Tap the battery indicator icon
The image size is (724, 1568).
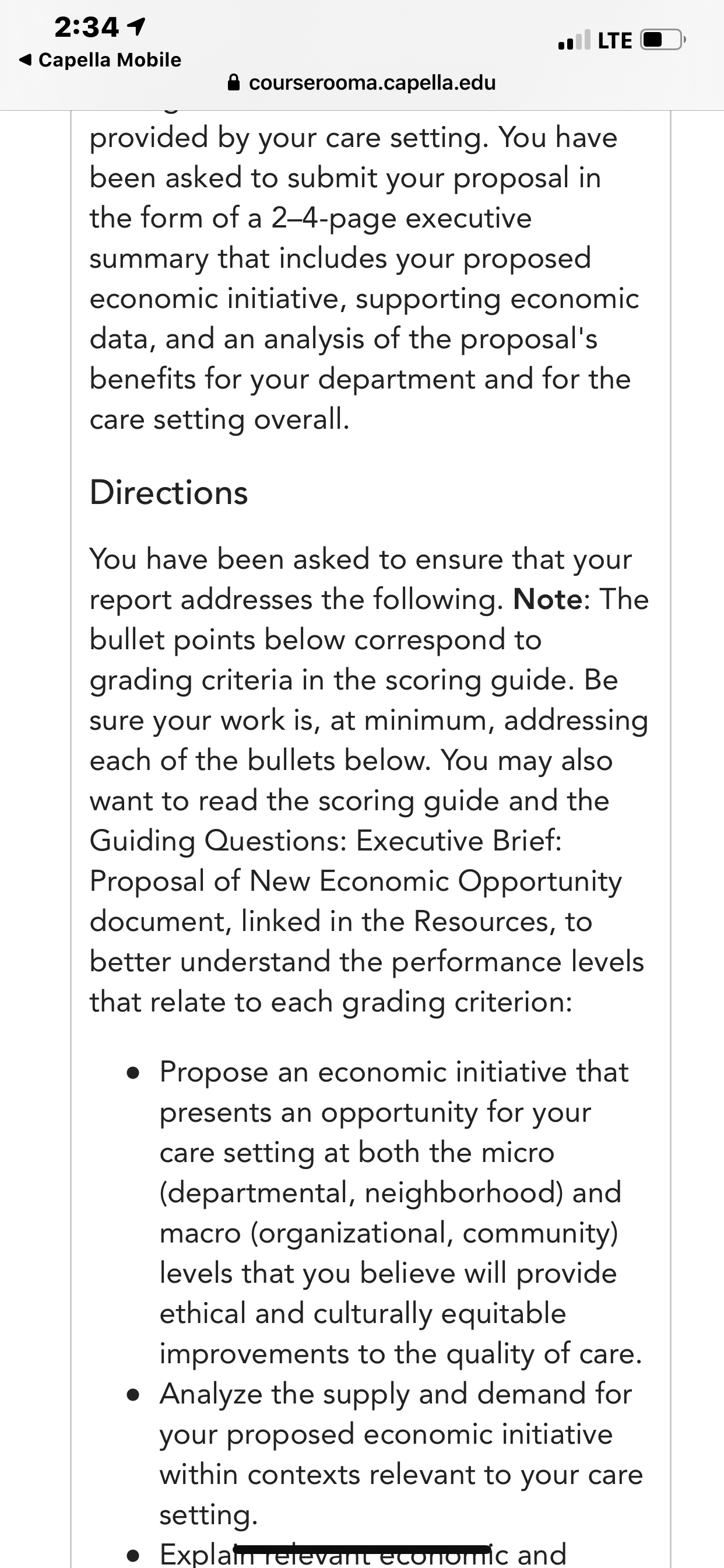coord(663,40)
